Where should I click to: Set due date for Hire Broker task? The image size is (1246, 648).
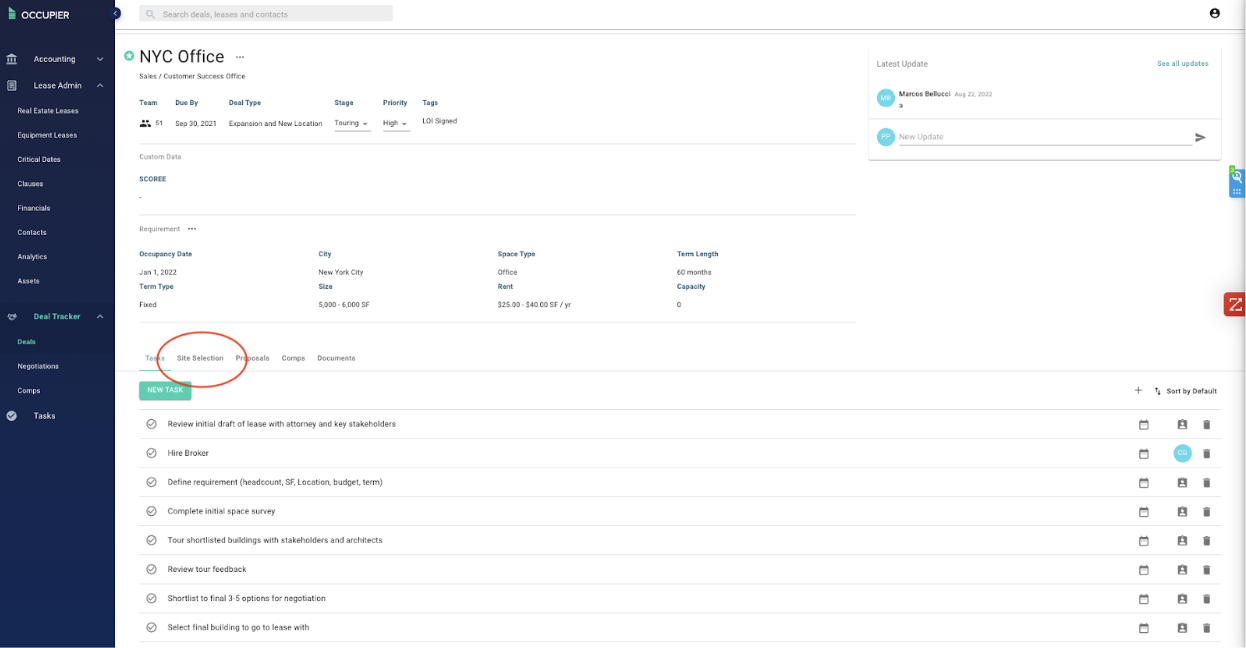point(1144,453)
